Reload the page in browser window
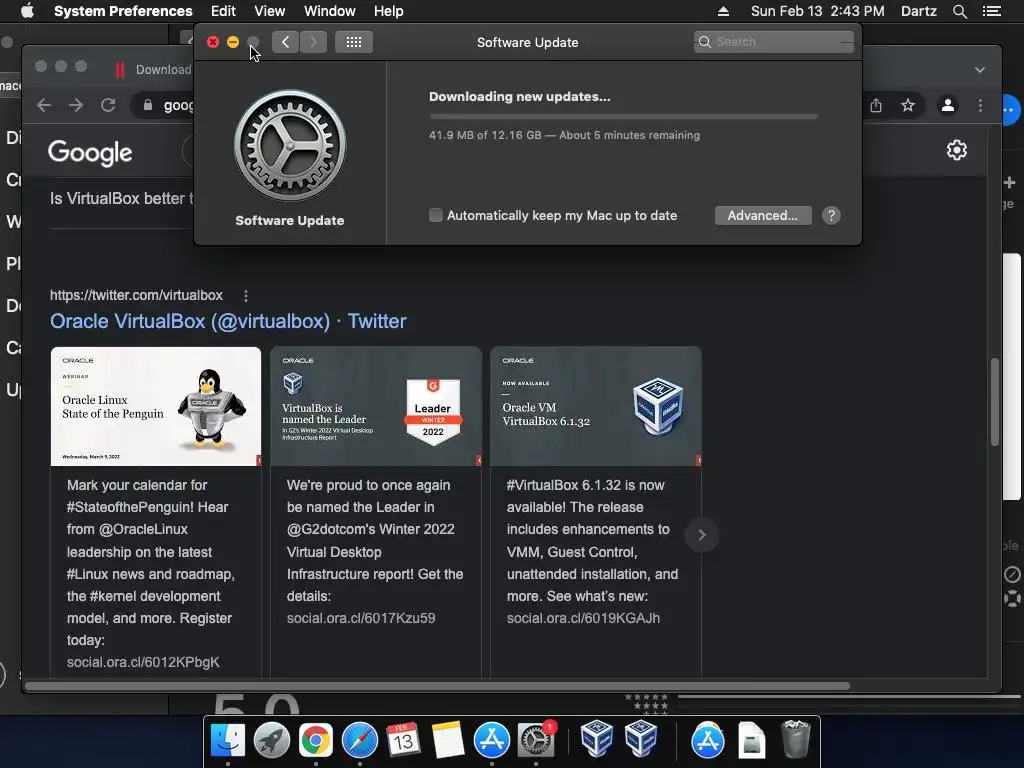Screen dimensions: 1024x768 point(108,105)
